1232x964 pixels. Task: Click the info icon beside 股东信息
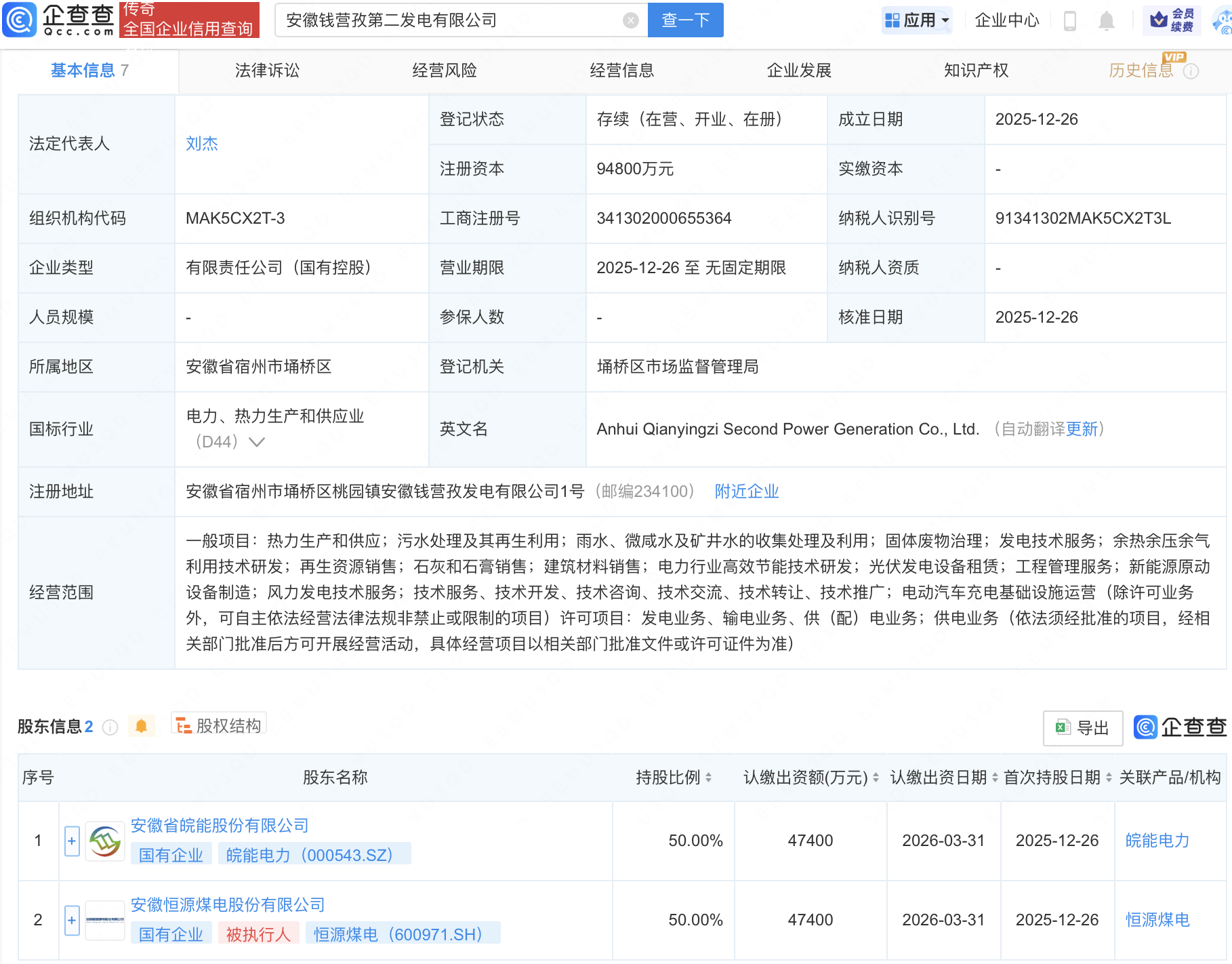tap(110, 728)
